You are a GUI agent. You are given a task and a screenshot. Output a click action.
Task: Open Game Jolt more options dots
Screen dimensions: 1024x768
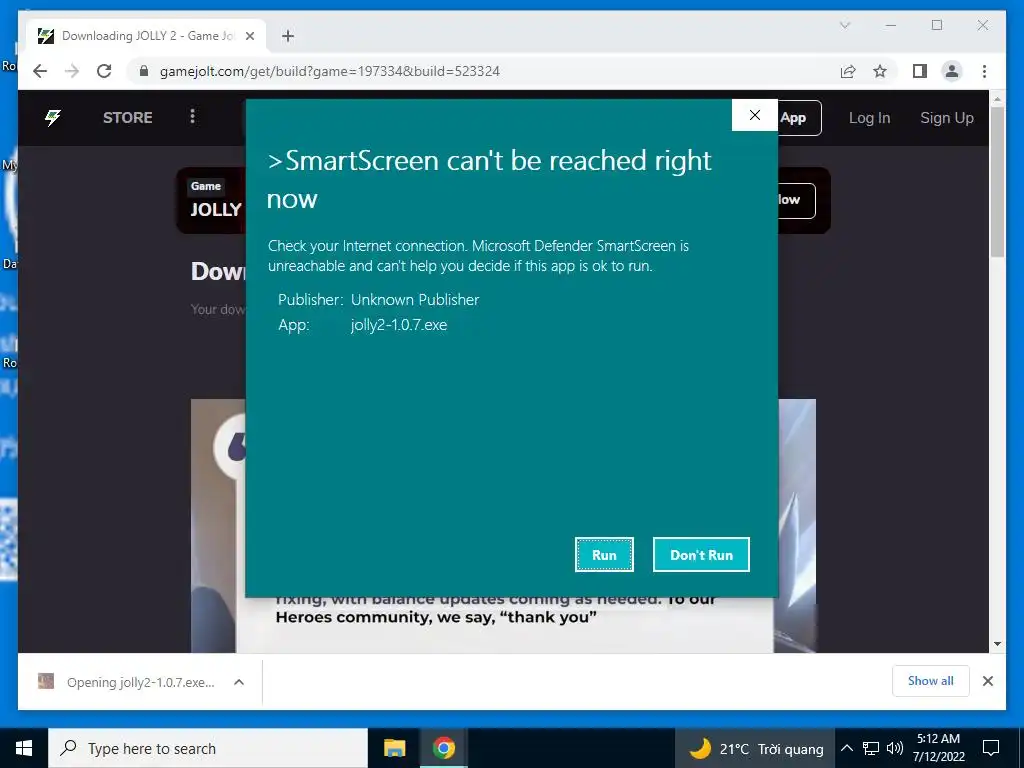tap(192, 116)
